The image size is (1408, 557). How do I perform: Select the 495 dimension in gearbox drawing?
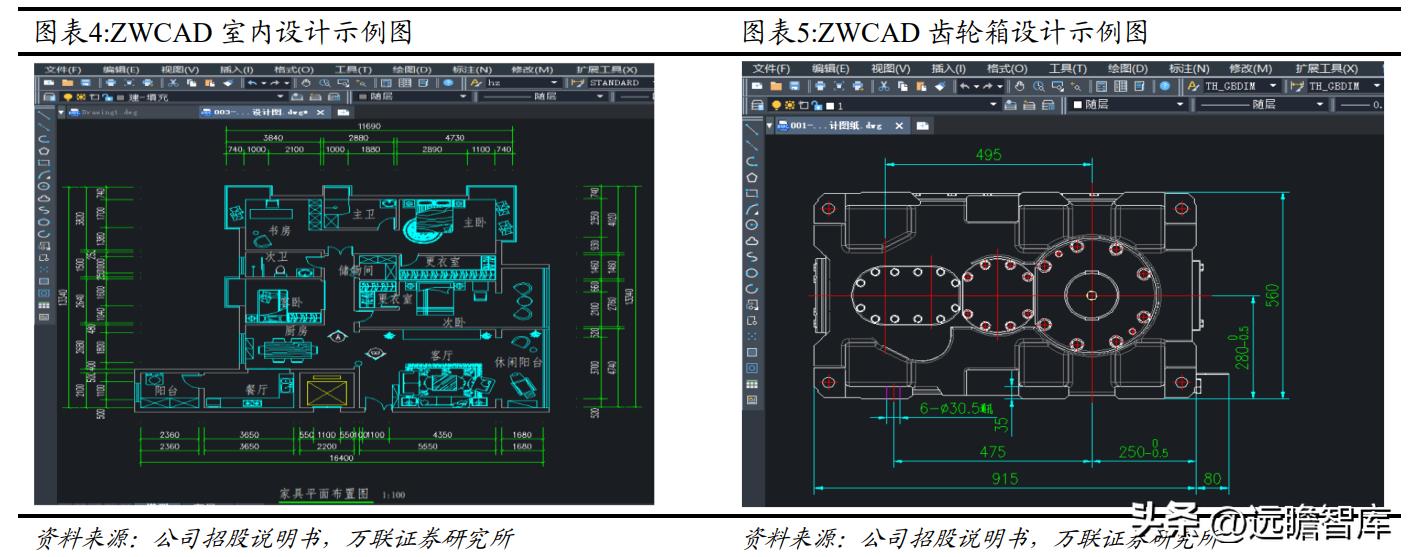click(989, 155)
